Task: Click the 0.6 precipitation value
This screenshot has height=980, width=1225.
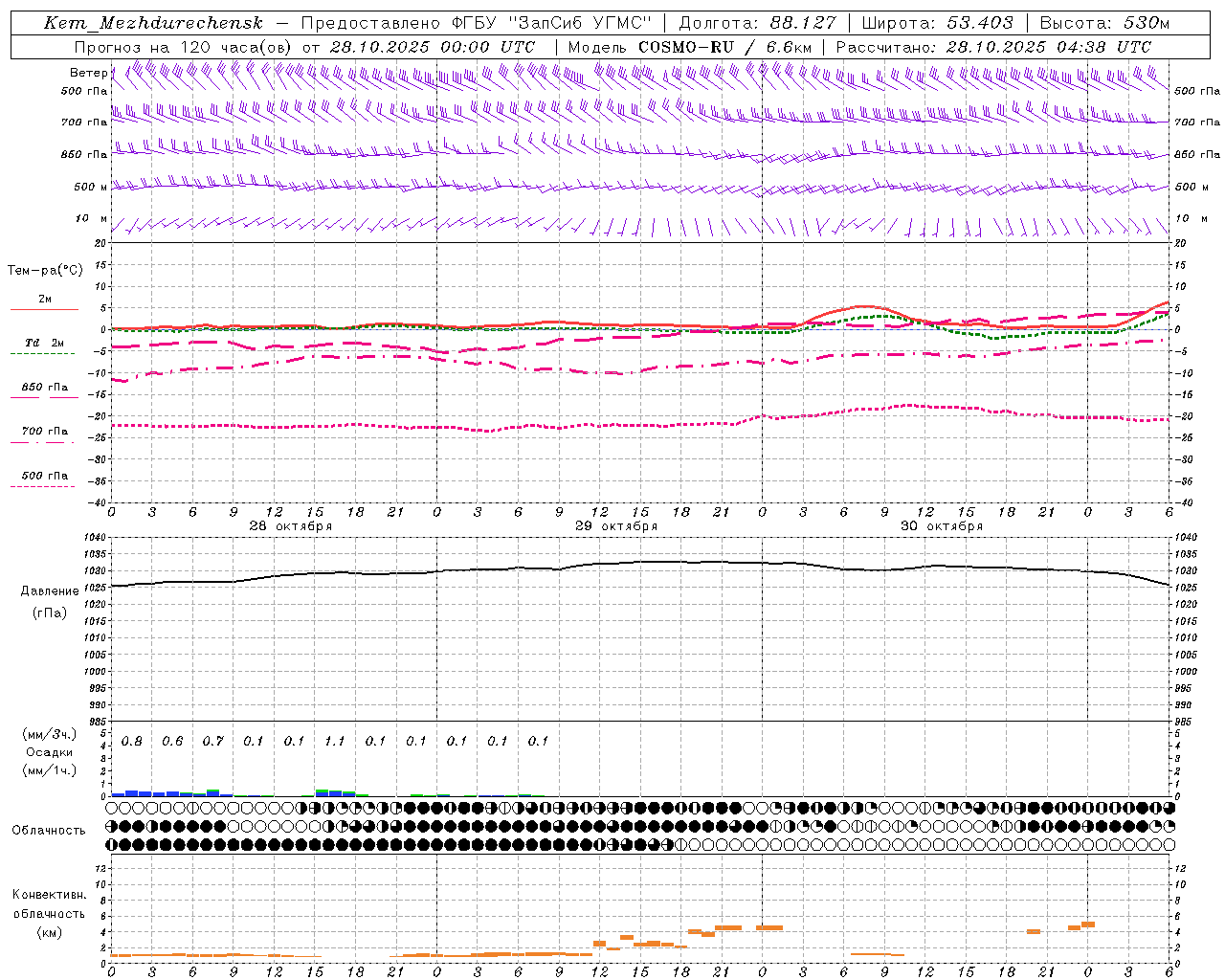Action: pyautogui.click(x=172, y=741)
